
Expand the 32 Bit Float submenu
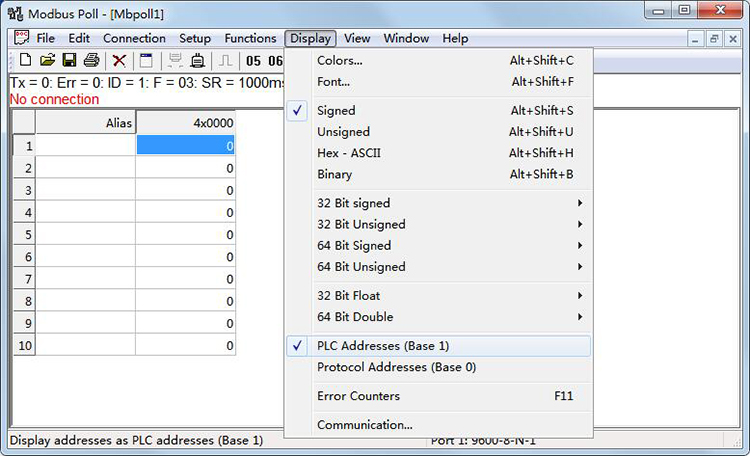(439, 296)
